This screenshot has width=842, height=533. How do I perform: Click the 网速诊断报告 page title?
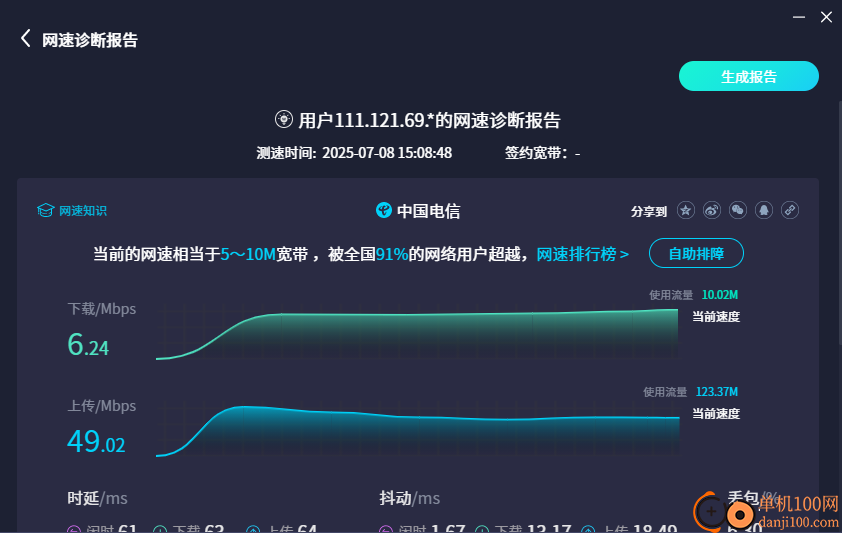coord(90,40)
